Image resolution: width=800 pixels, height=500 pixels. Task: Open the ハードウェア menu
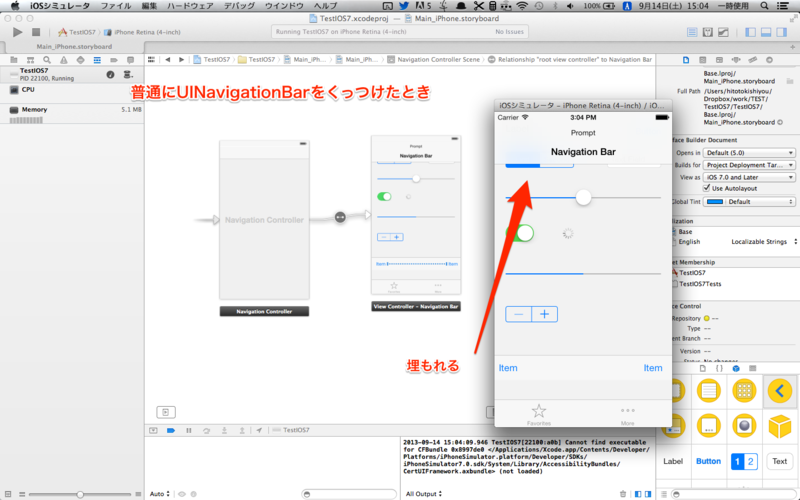pos(190,6)
